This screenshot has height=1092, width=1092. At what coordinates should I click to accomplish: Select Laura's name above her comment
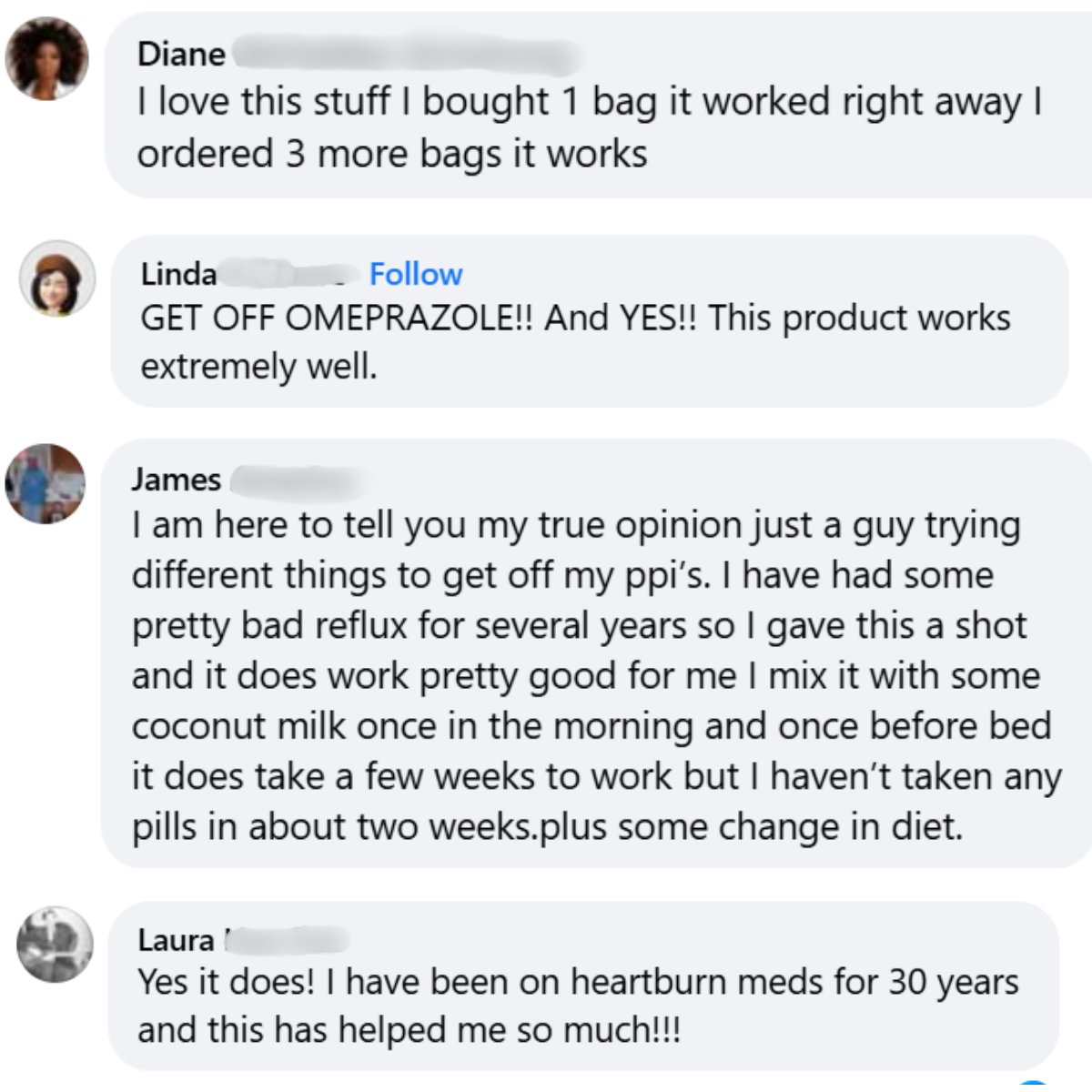(176, 940)
